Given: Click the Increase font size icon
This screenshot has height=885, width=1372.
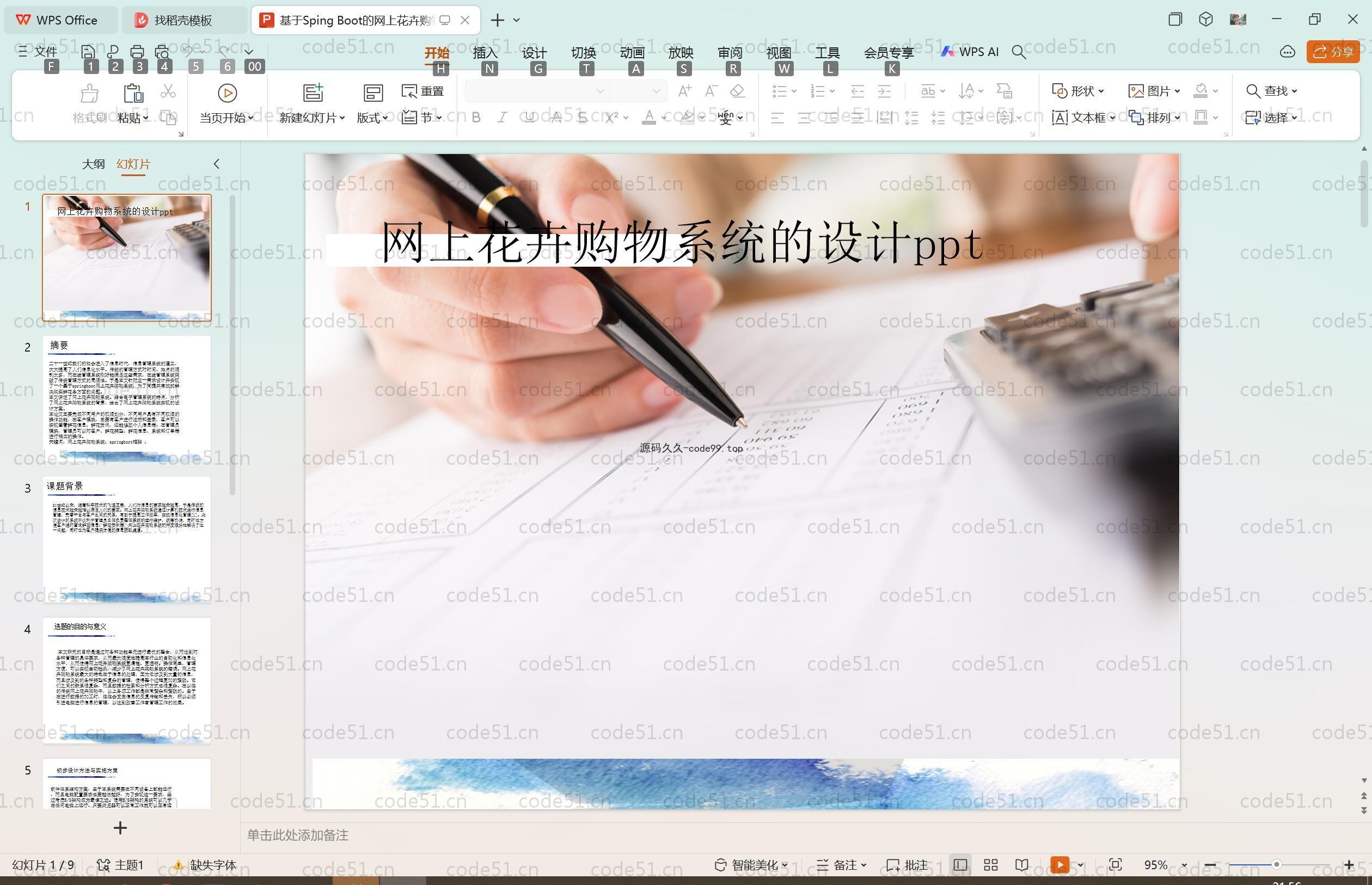Looking at the screenshot, I should (684, 91).
